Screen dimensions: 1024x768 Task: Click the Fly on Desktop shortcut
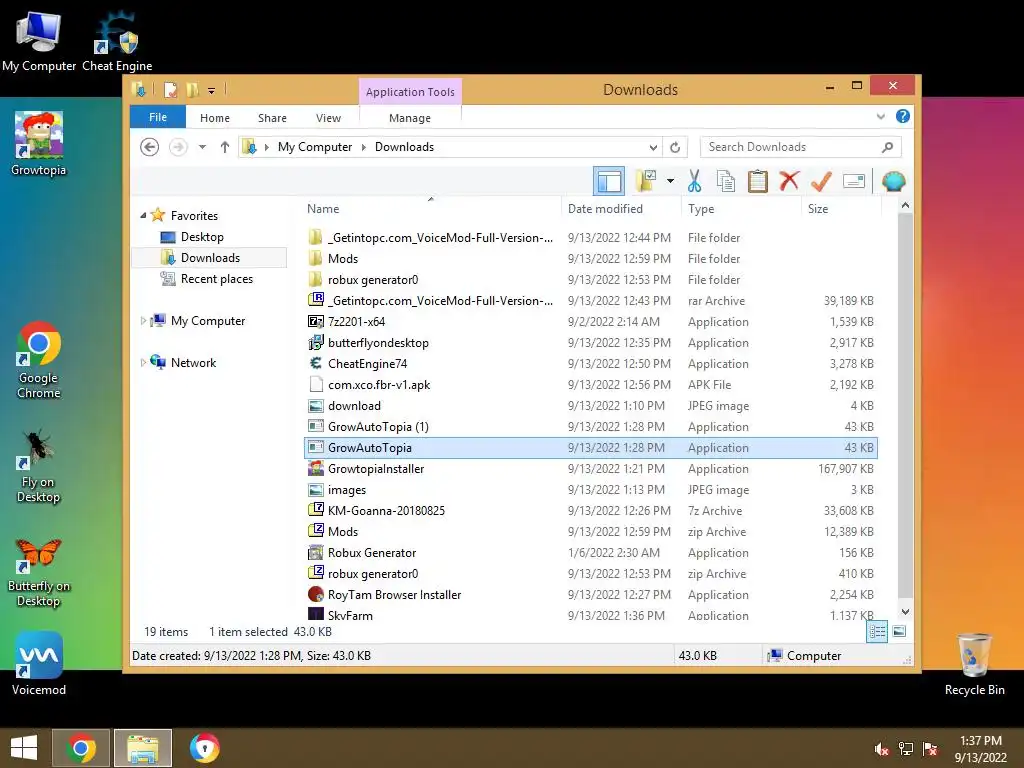tap(38, 466)
